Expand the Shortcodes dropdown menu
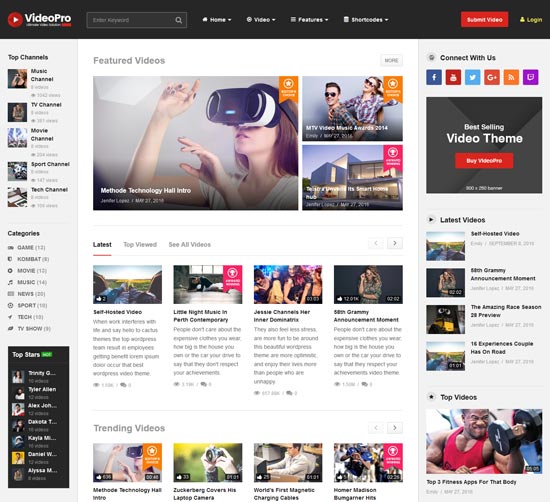This screenshot has height=502, width=550. point(366,20)
